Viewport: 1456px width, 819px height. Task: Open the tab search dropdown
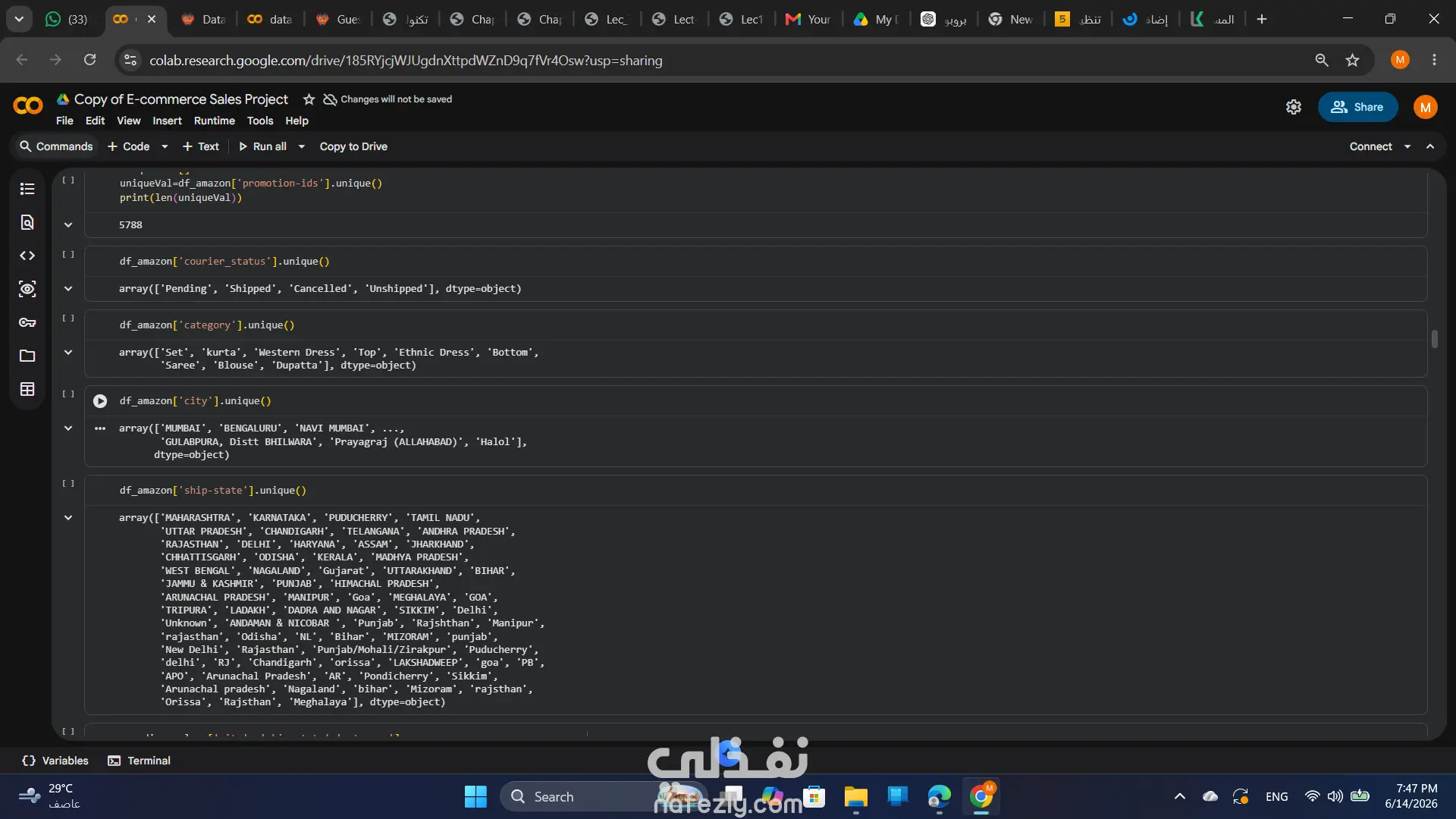19,19
